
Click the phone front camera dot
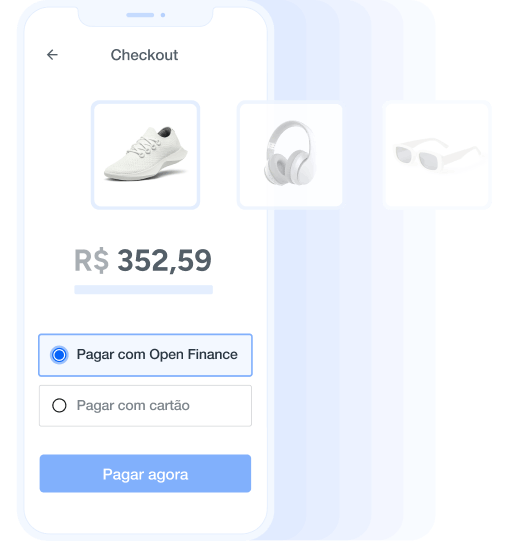[163, 15]
